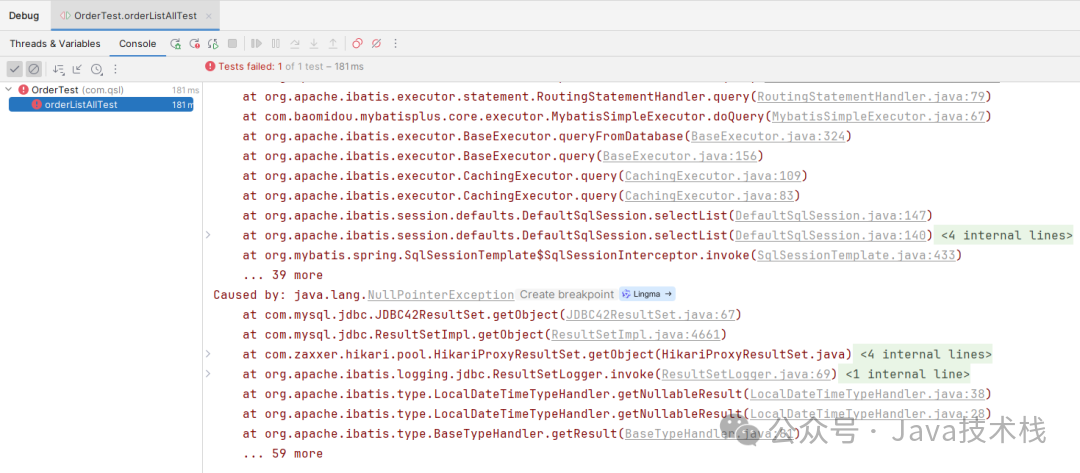Open CachingExecutor.java:109 link
The image size is (1080, 473).
click(712, 176)
